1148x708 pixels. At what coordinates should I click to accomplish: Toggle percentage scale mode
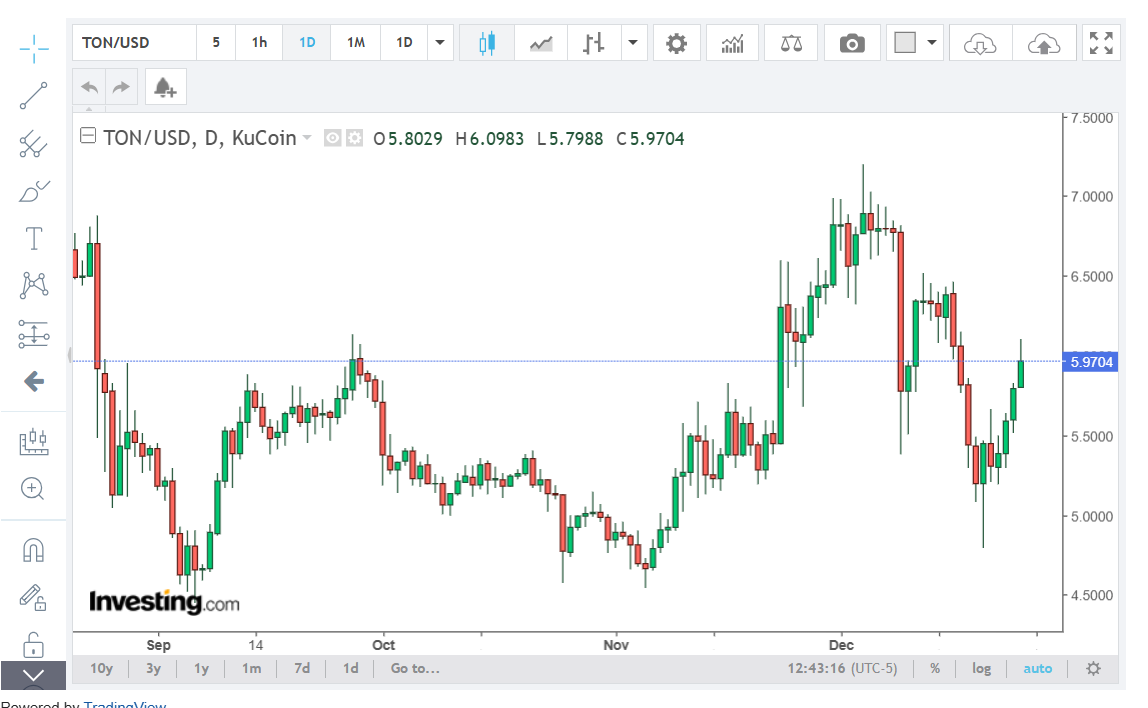[935, 668]
